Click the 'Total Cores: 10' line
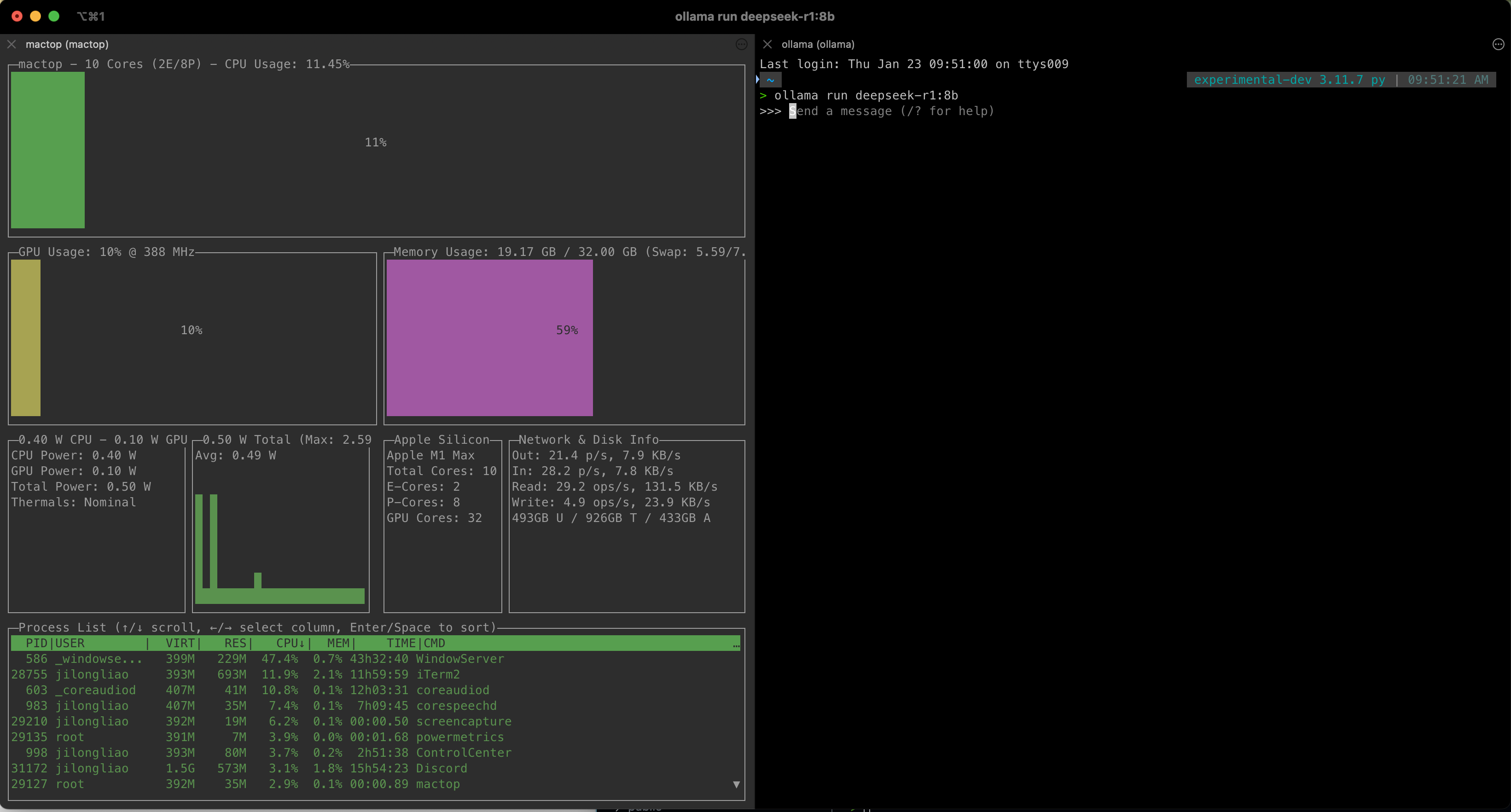The width and height of the screenshot is (1511, 812). [442, 471]
